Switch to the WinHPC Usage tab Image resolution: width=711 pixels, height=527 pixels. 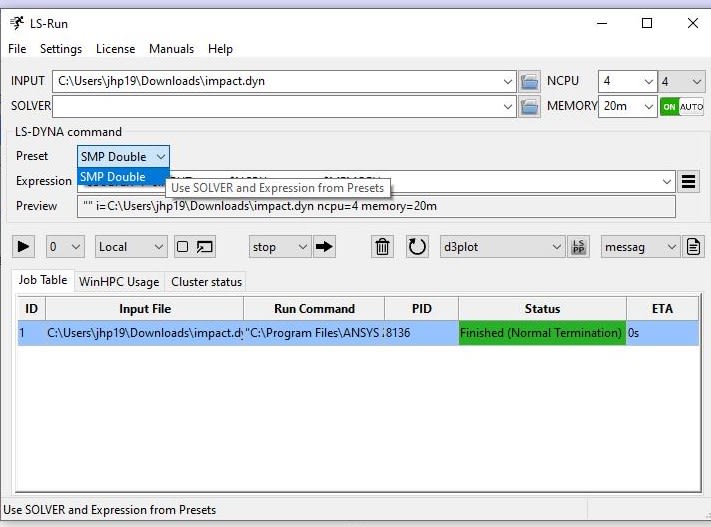[119, 282]
